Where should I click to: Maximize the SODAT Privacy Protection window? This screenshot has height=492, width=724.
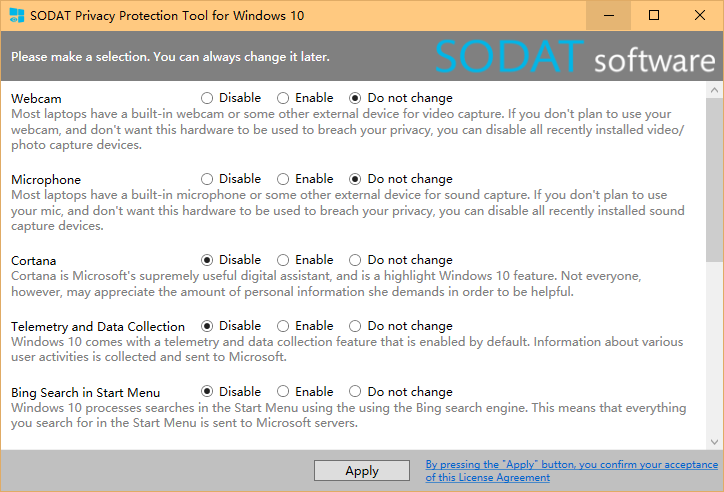pyautogui.click(x=654, y=16)
